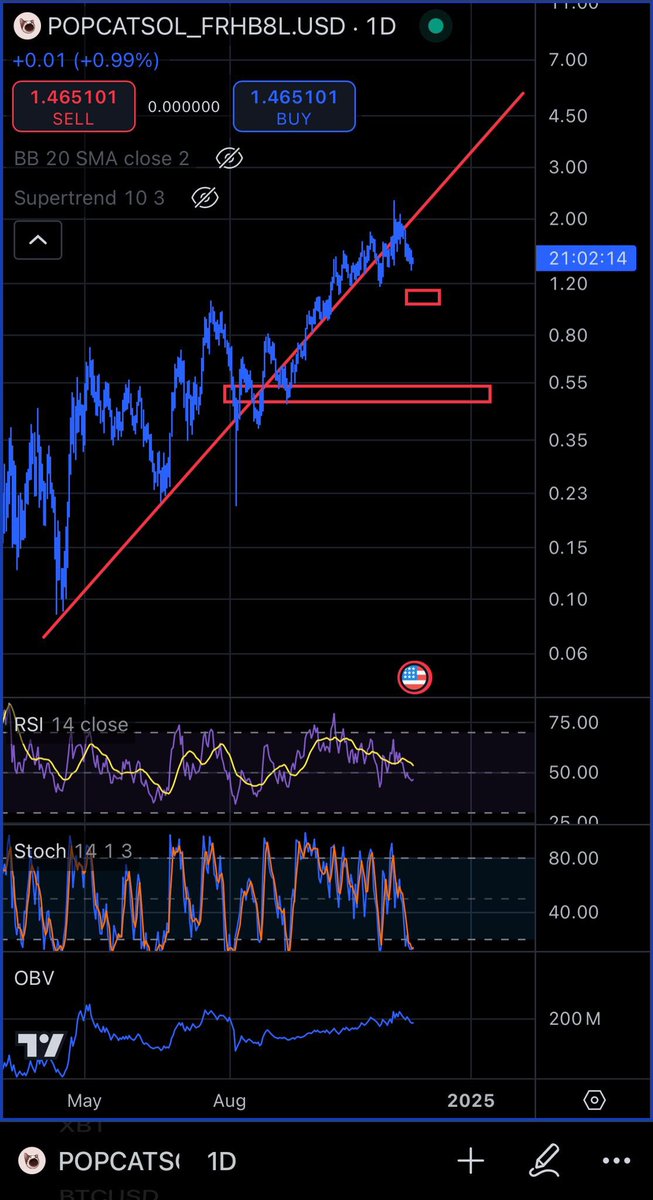Click the +0.01 (+0.99%) change value
Image resolution: width=653 pixels, height=1200 pixels.
(86, 61)
